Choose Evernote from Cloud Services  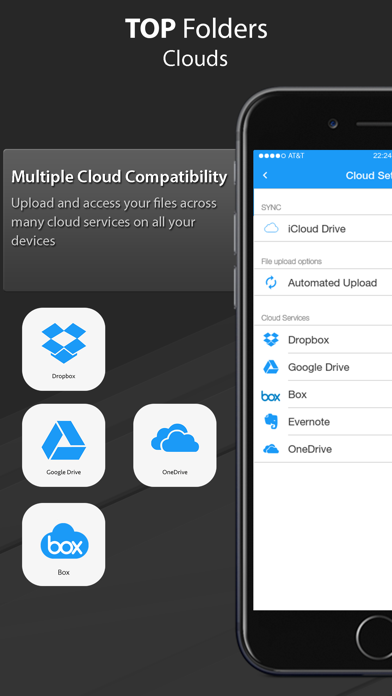[x=323, y=422]
